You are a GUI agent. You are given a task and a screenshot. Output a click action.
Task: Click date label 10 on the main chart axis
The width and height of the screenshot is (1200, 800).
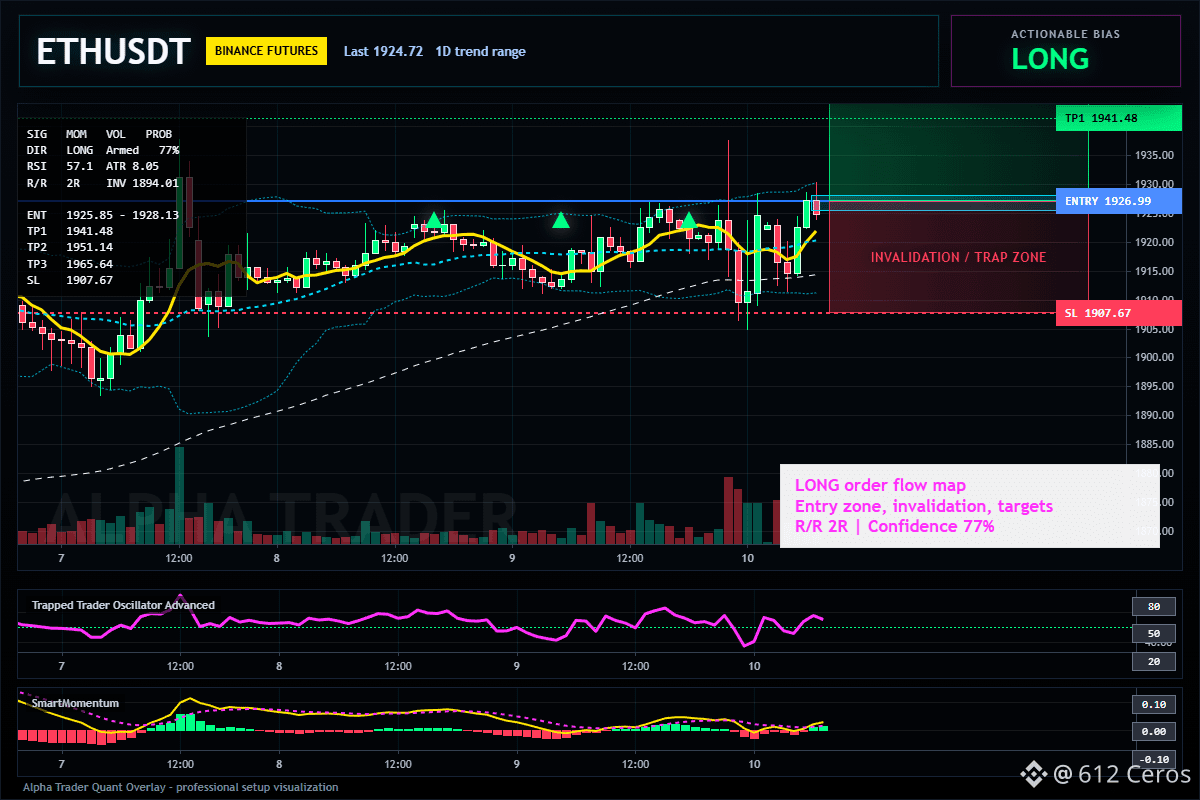[747, 557]
